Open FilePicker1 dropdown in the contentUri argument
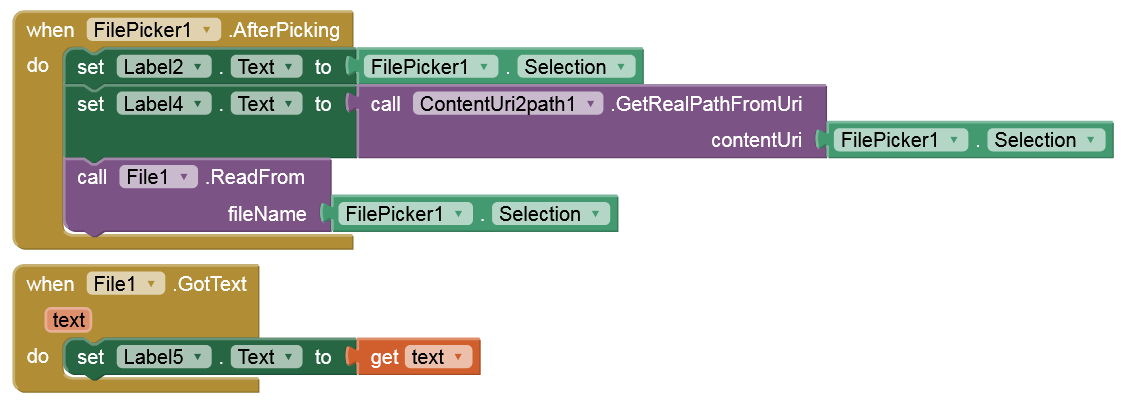The width and height of the screenshot is (1130, 407). coord(955,140)
